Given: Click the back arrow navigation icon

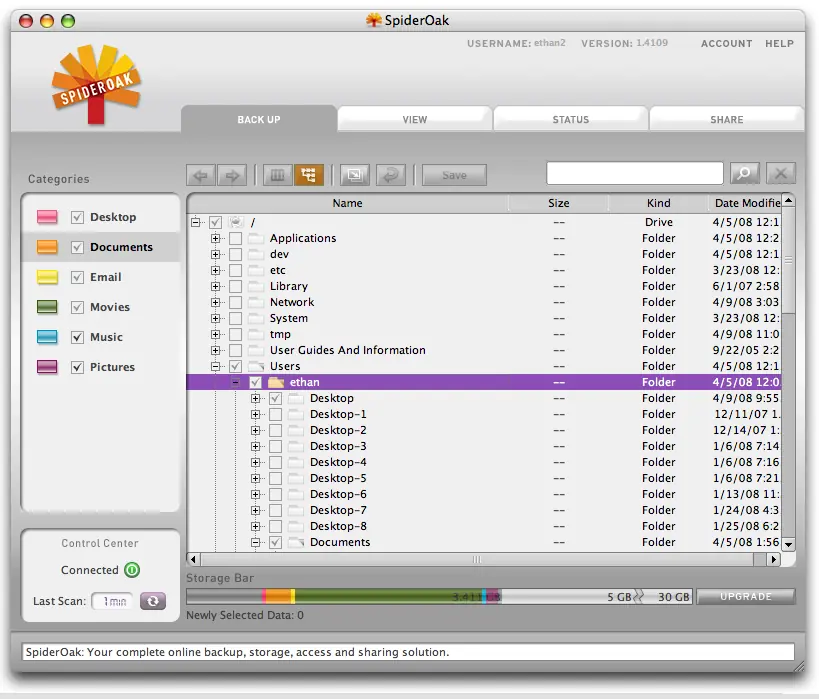Looking at the screenshot, I should click(x=201, y=175).
